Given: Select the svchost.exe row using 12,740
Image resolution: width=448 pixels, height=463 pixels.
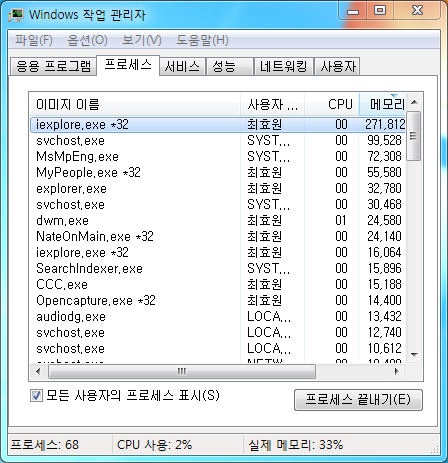Looking at the screenshot, I should coord(218,332).
